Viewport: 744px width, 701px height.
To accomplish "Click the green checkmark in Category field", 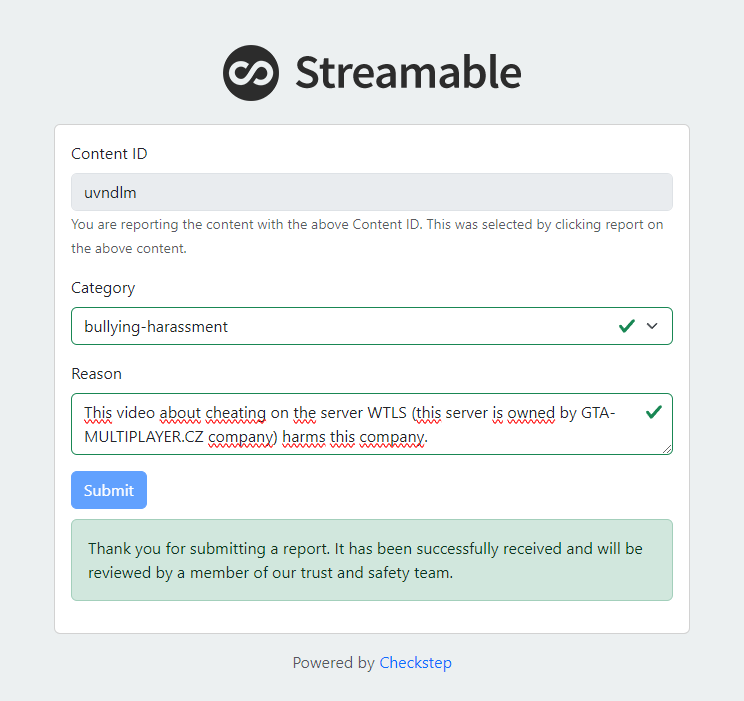I will [x=627, y=326].
